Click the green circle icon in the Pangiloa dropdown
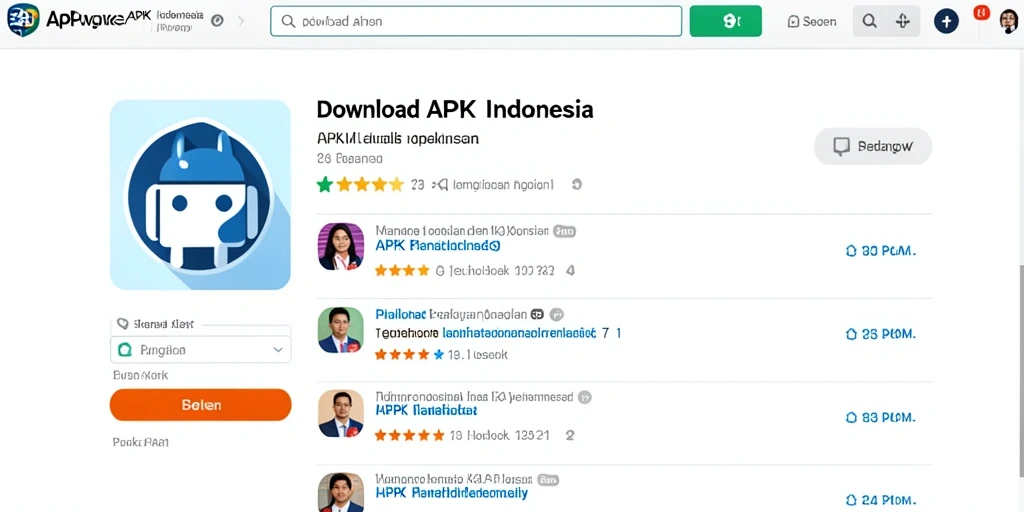Image resolution: width=1024 pixels, height=512 pixels. click(x=124, y=350)
